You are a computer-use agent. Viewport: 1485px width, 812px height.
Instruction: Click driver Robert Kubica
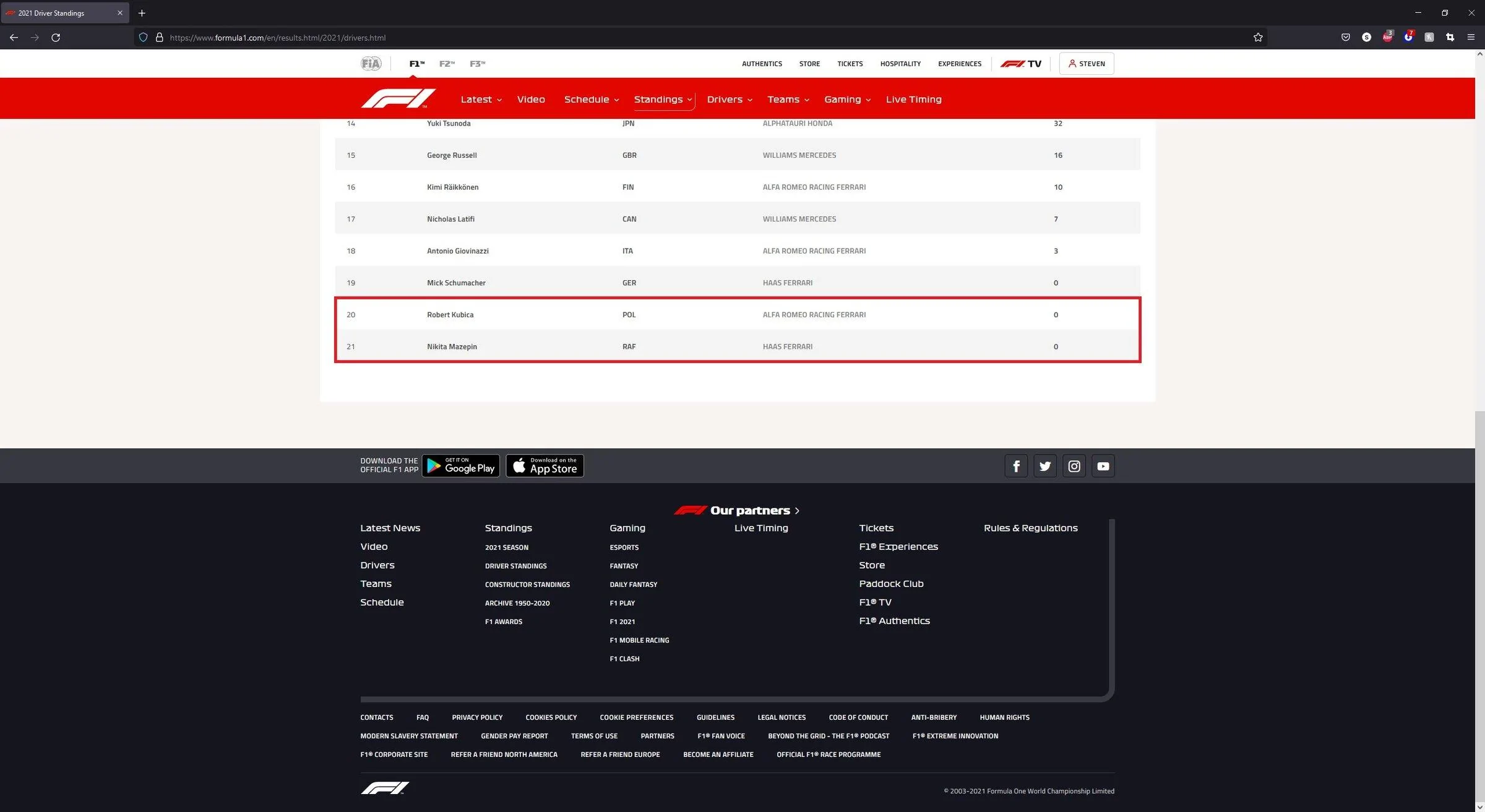(450, 315)
